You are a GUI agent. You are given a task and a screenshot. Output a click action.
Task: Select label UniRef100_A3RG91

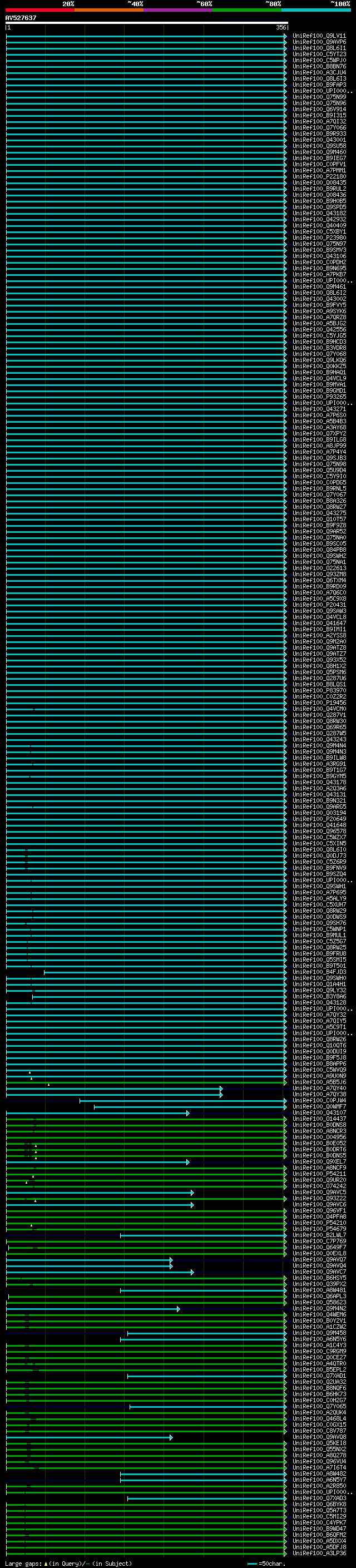pos(319,764)
